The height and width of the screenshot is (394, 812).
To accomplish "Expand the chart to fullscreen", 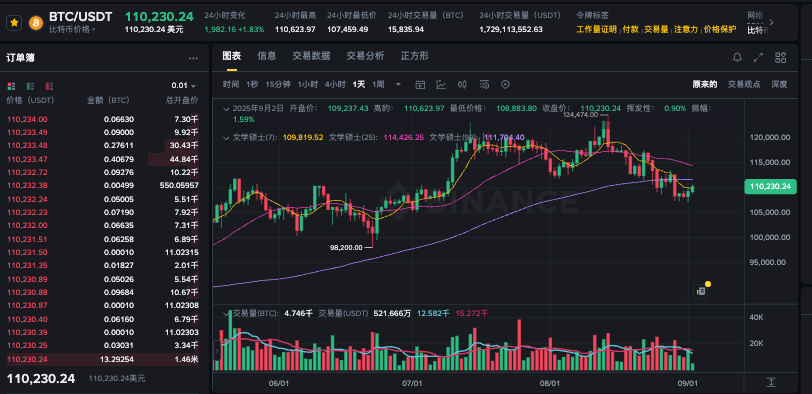I will (759, 57).
